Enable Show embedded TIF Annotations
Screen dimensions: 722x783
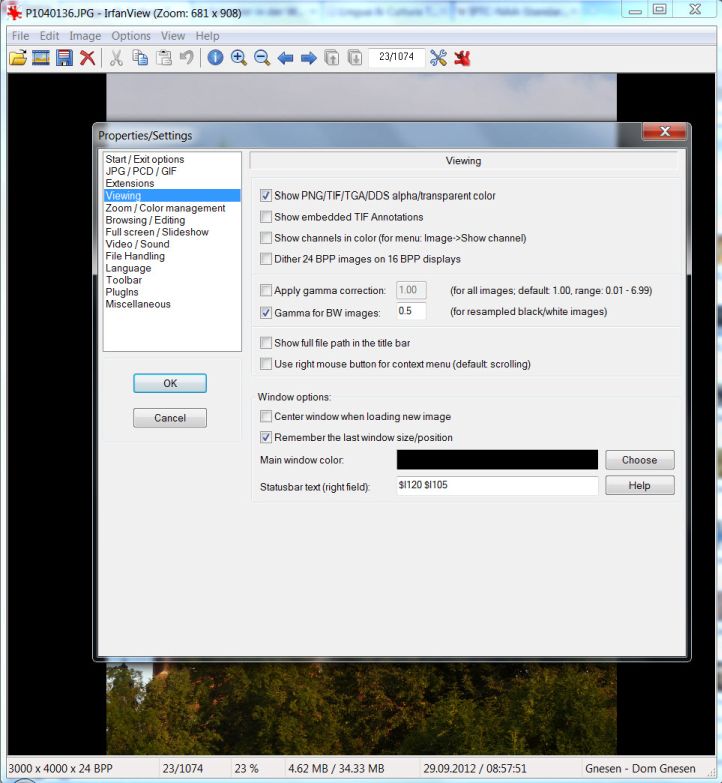[266, 217]
